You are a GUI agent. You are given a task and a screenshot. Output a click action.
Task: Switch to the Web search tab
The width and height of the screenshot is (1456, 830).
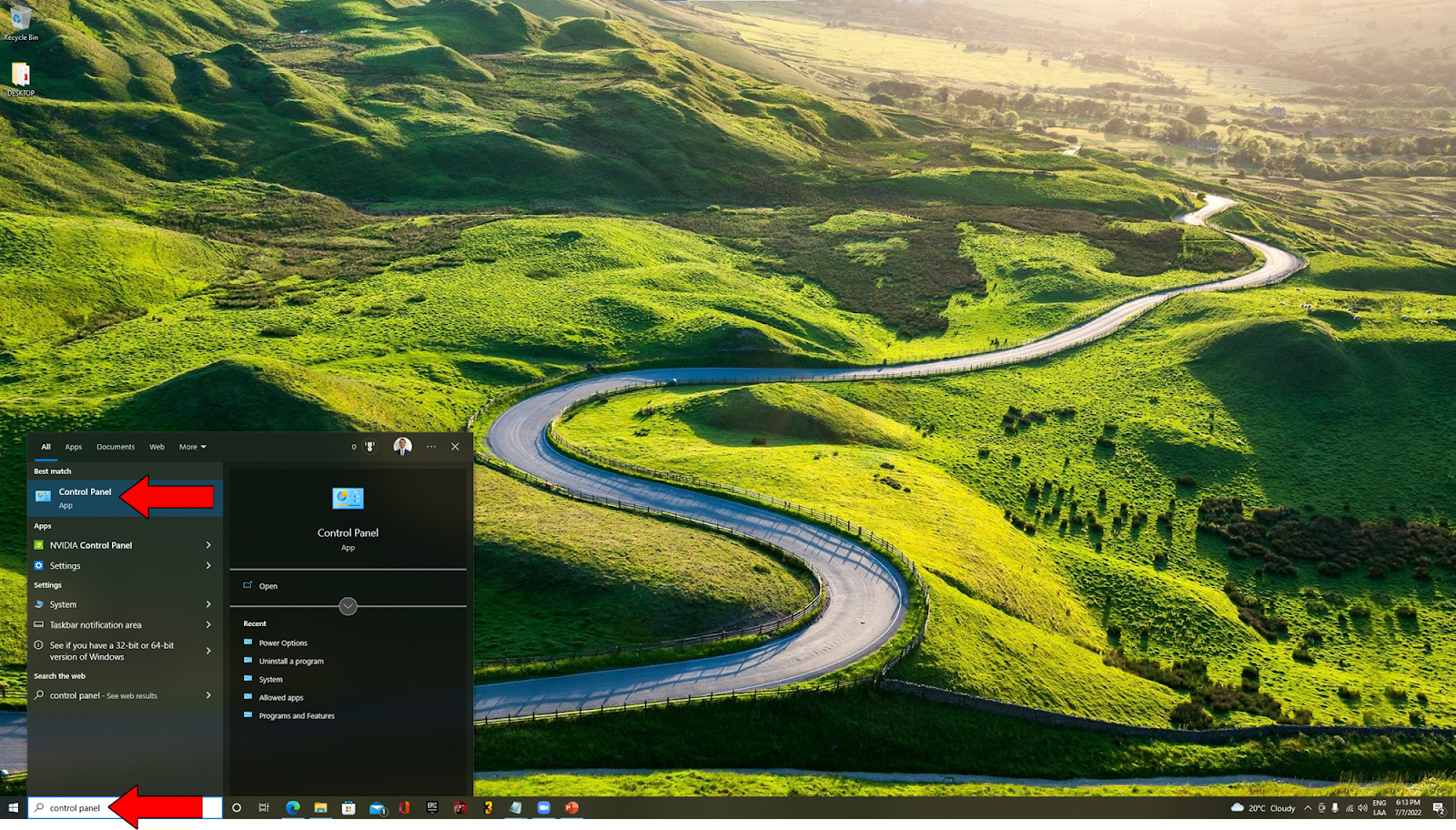(x=157, y=447)
